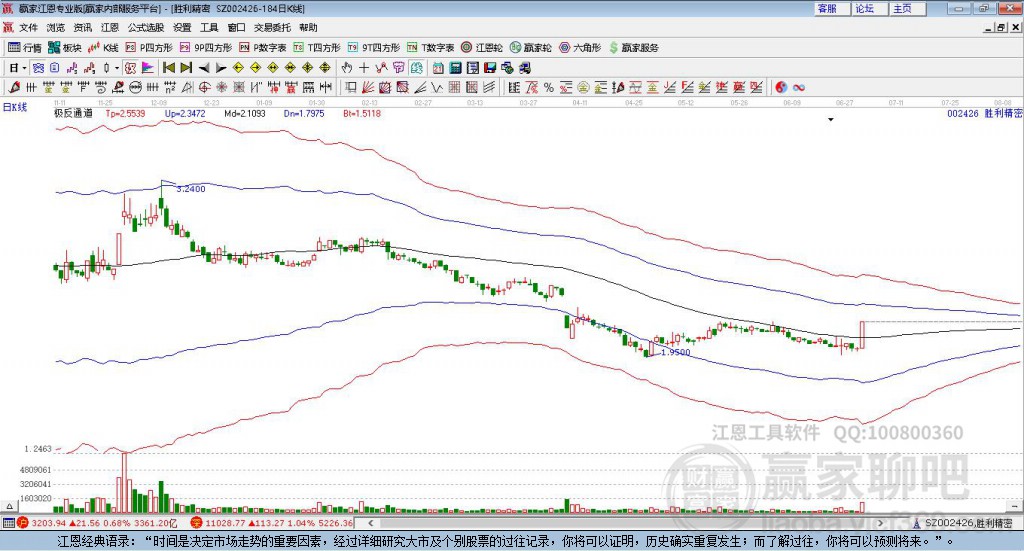The image size is (1024, 551).
Task: Open the 板块 sectors view
Action: (x=64, y=48)
